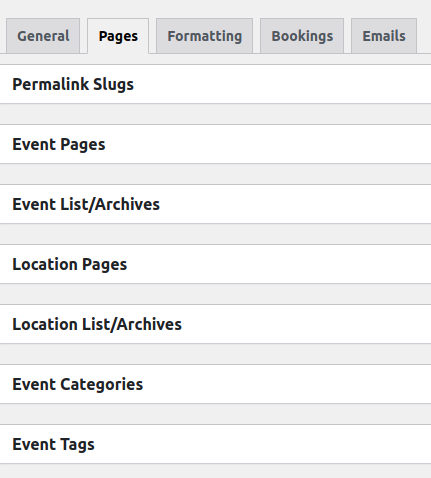The width and height of the screenshot is (431, 478).
Task: Go to the Bookings tab
Action: tap(302, 36)
